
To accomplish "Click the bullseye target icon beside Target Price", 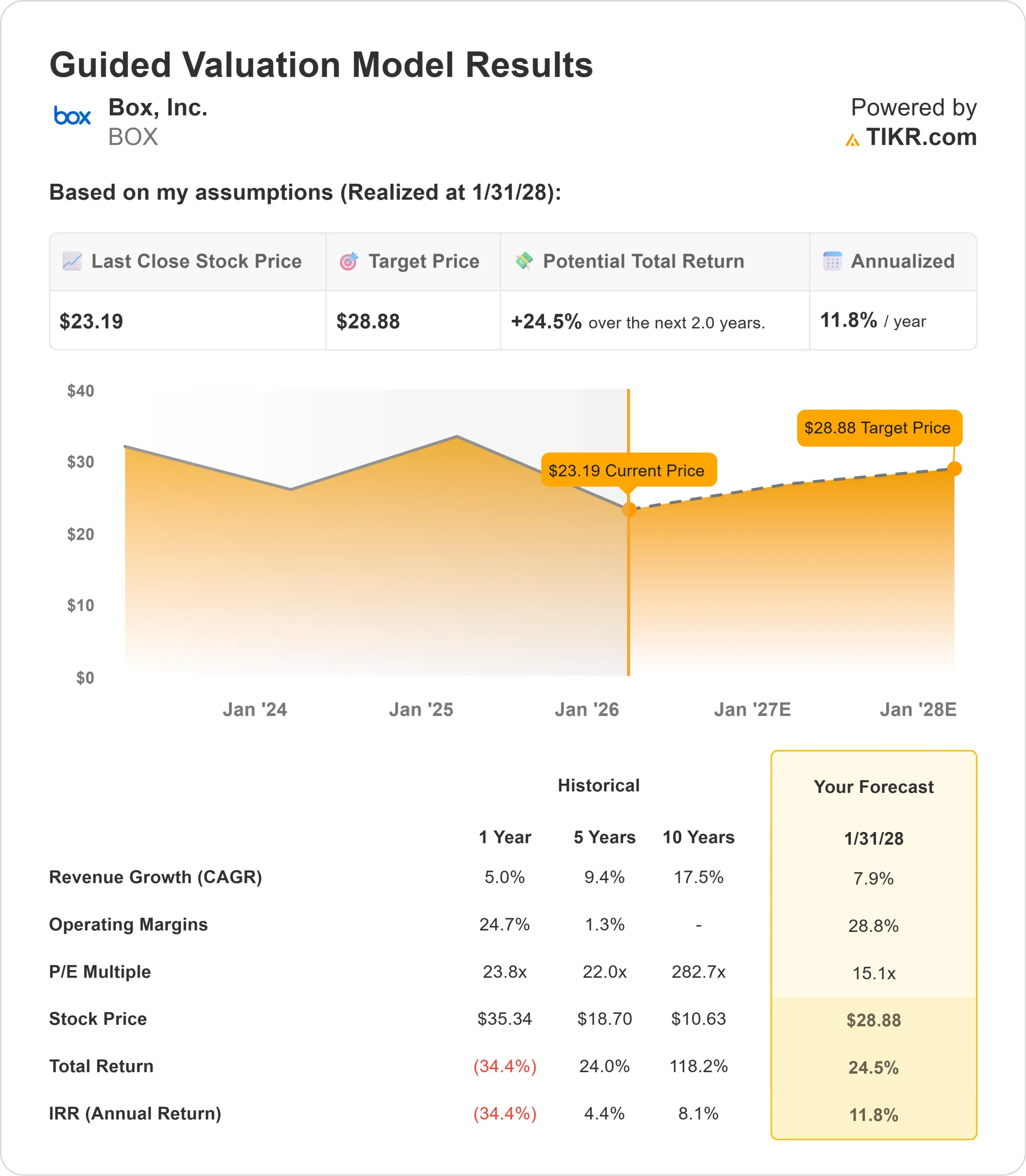I will pos(349,261).
